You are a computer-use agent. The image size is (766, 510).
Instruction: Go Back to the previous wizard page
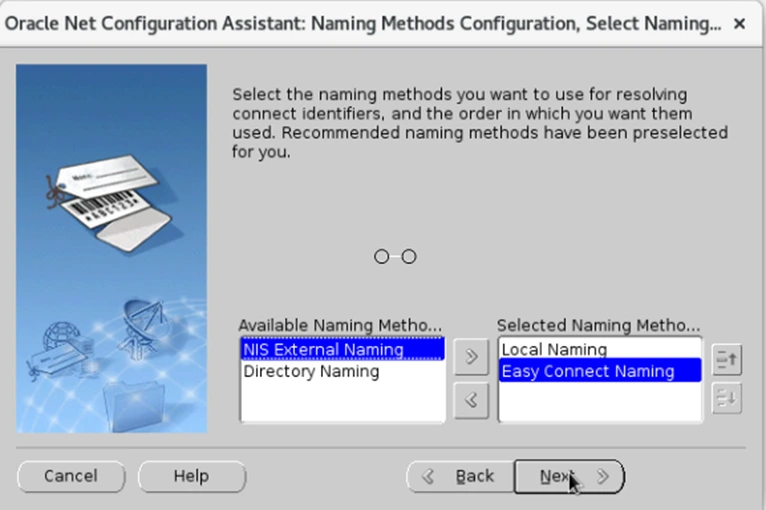[460, 476]
